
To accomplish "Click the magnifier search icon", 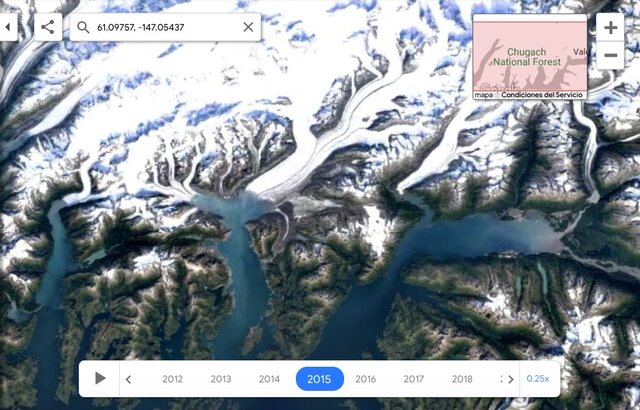I will point(83,27).
